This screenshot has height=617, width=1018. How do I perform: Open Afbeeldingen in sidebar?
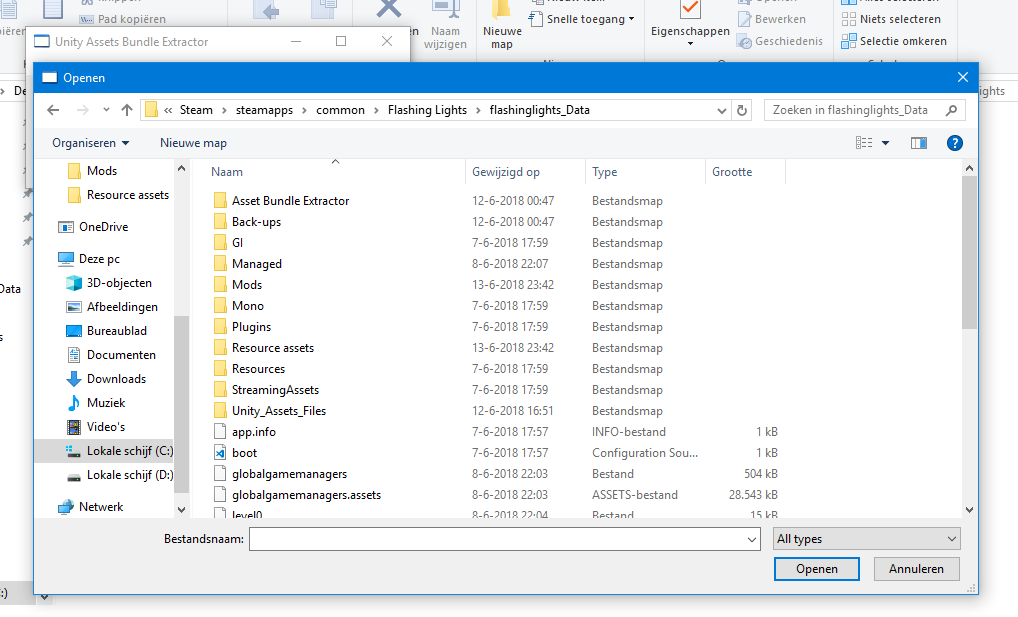click(x=122, y=307)
